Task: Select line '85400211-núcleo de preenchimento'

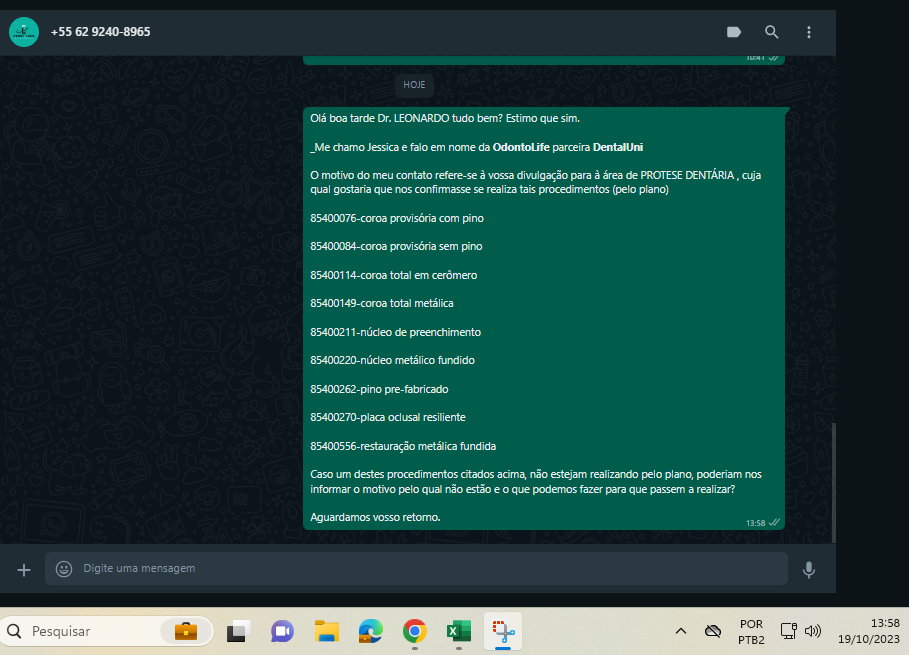Action: 395,332
